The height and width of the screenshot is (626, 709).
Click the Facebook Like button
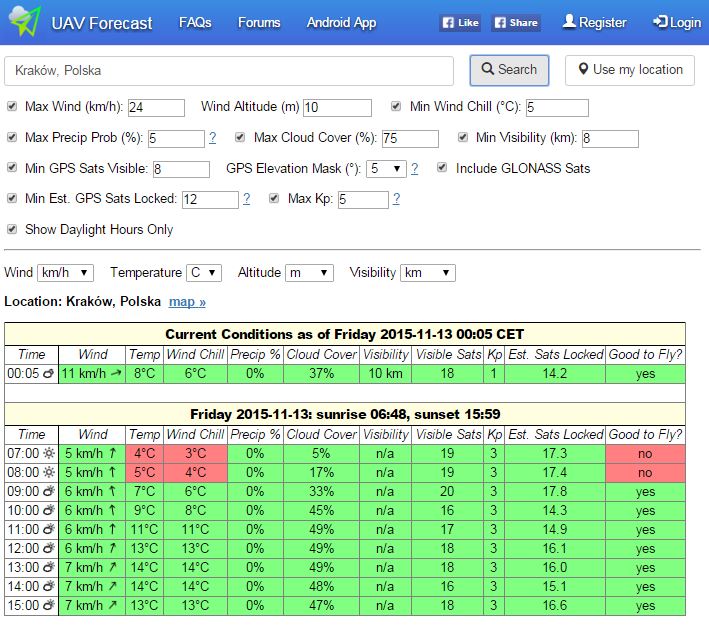click(x=460, y=23)
